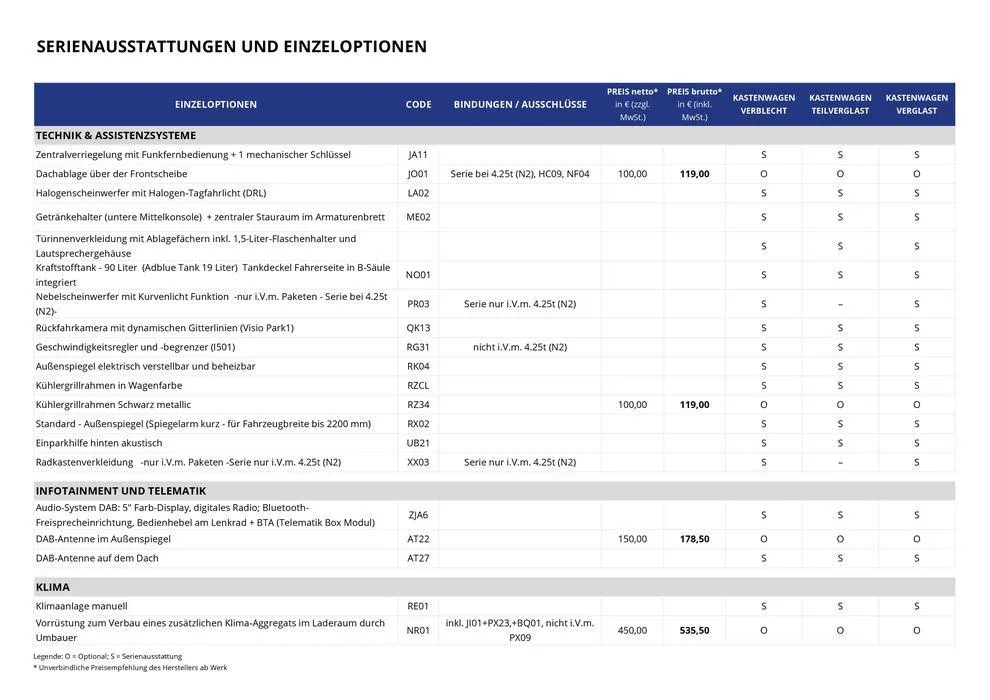Select the Rückfahrkamera mit dynamischen Gitterlinien row
990x700 pixels.
[165, 328]
